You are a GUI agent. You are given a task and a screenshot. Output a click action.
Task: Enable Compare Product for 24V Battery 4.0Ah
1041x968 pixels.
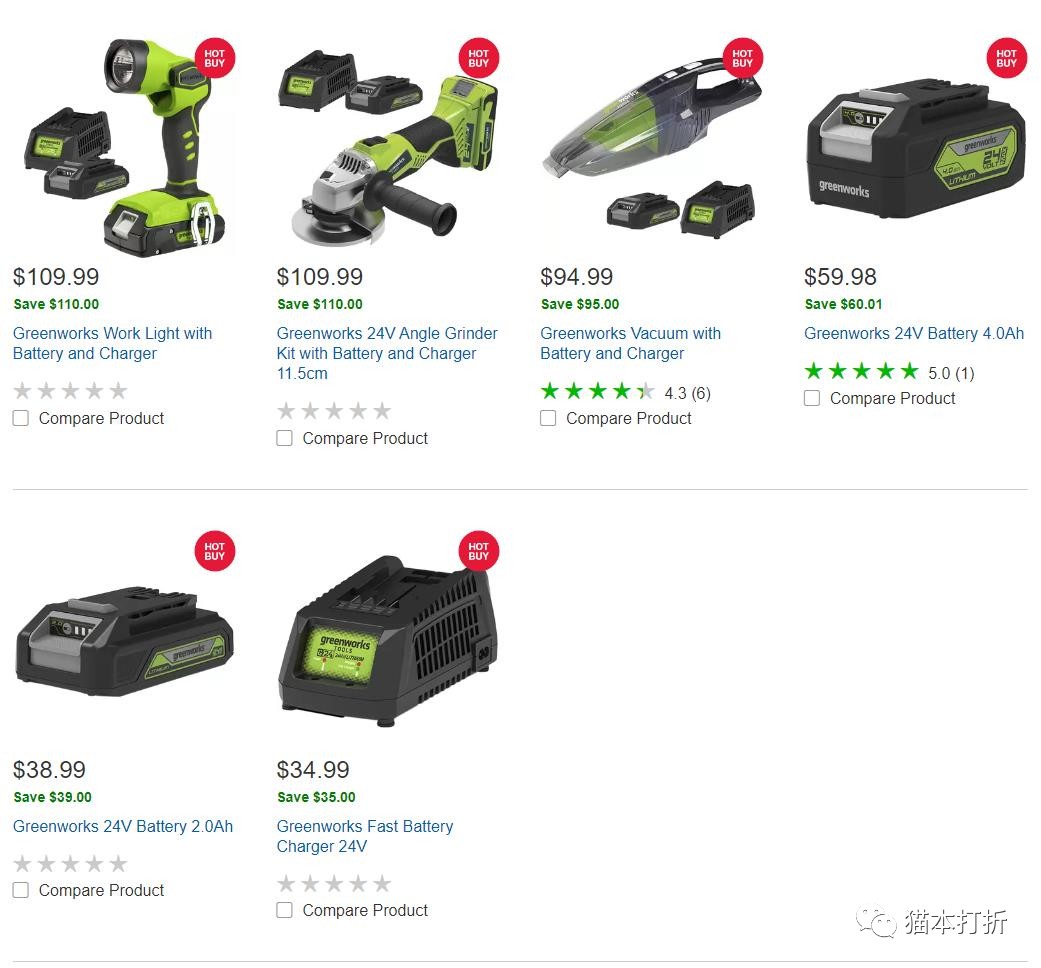coord(811,398)
